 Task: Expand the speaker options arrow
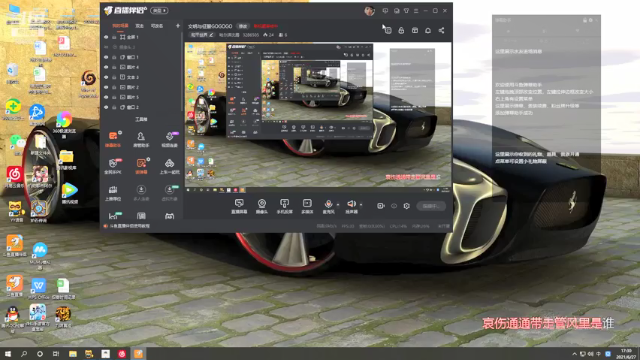click(361, 205)
